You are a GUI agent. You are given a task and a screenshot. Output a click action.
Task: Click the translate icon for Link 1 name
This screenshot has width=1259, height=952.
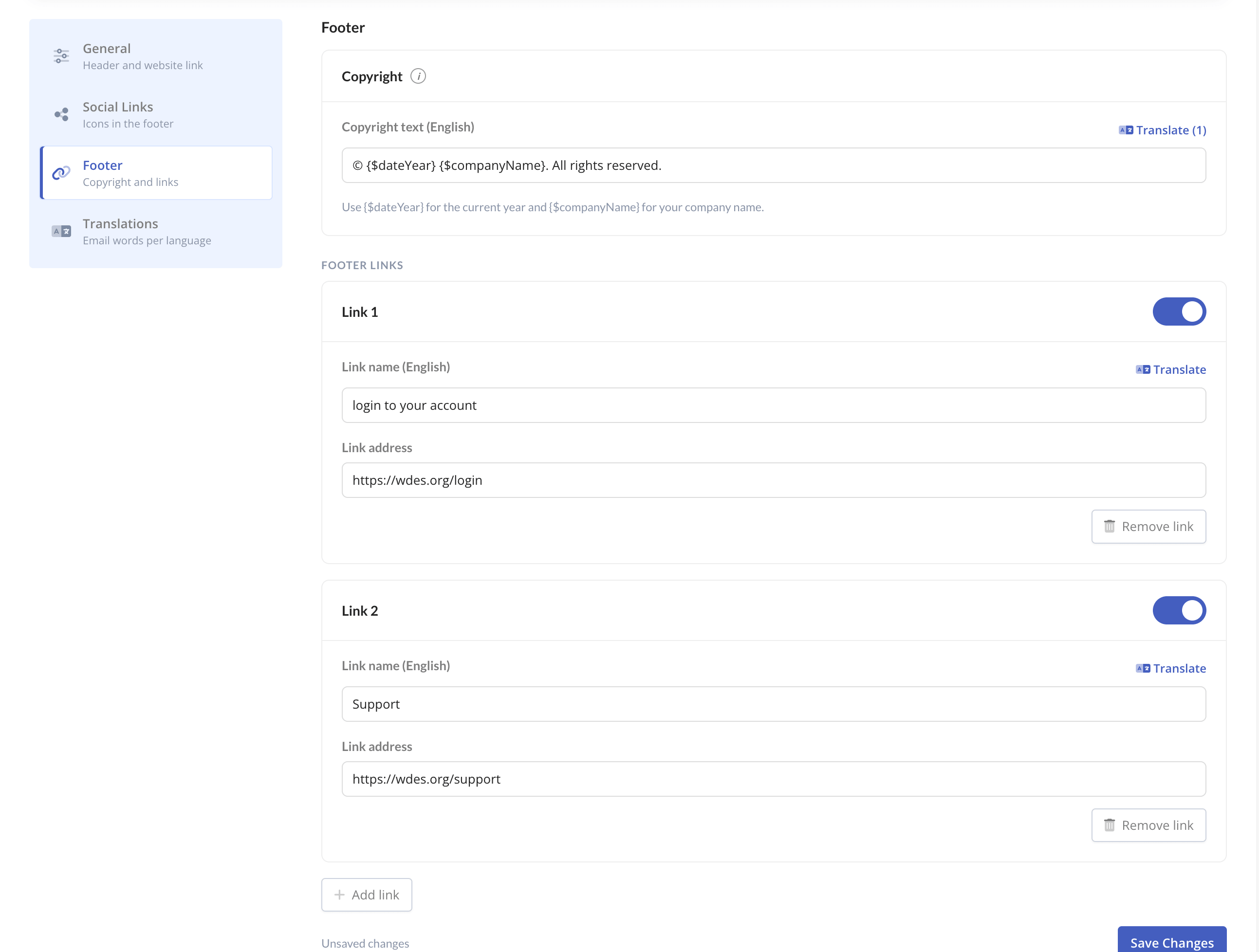click(1143, 369)
